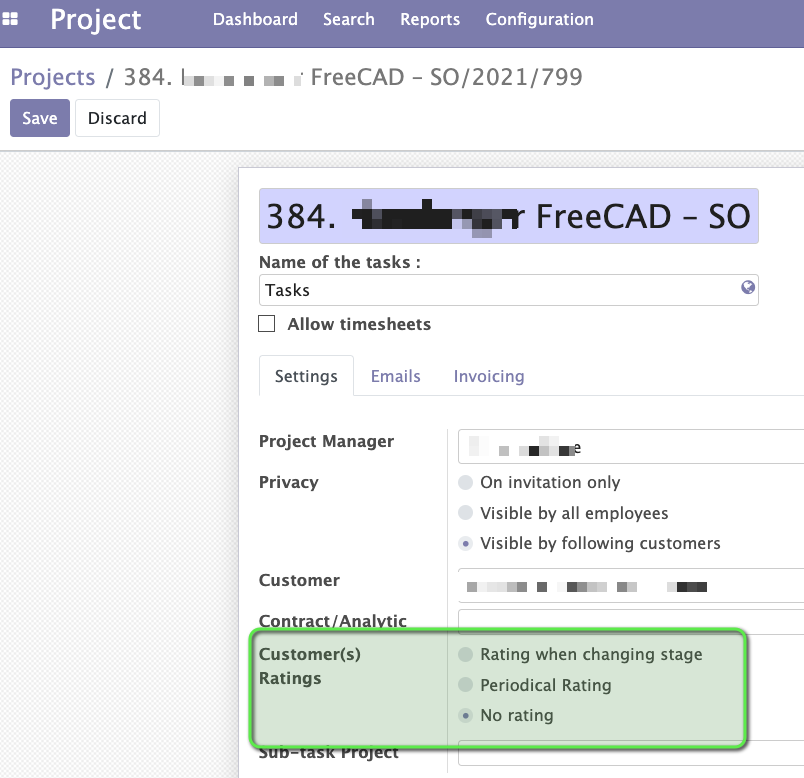This screenshot has height=778, width=804.
Task: Click the Save button
Action: tap(40, 118)
